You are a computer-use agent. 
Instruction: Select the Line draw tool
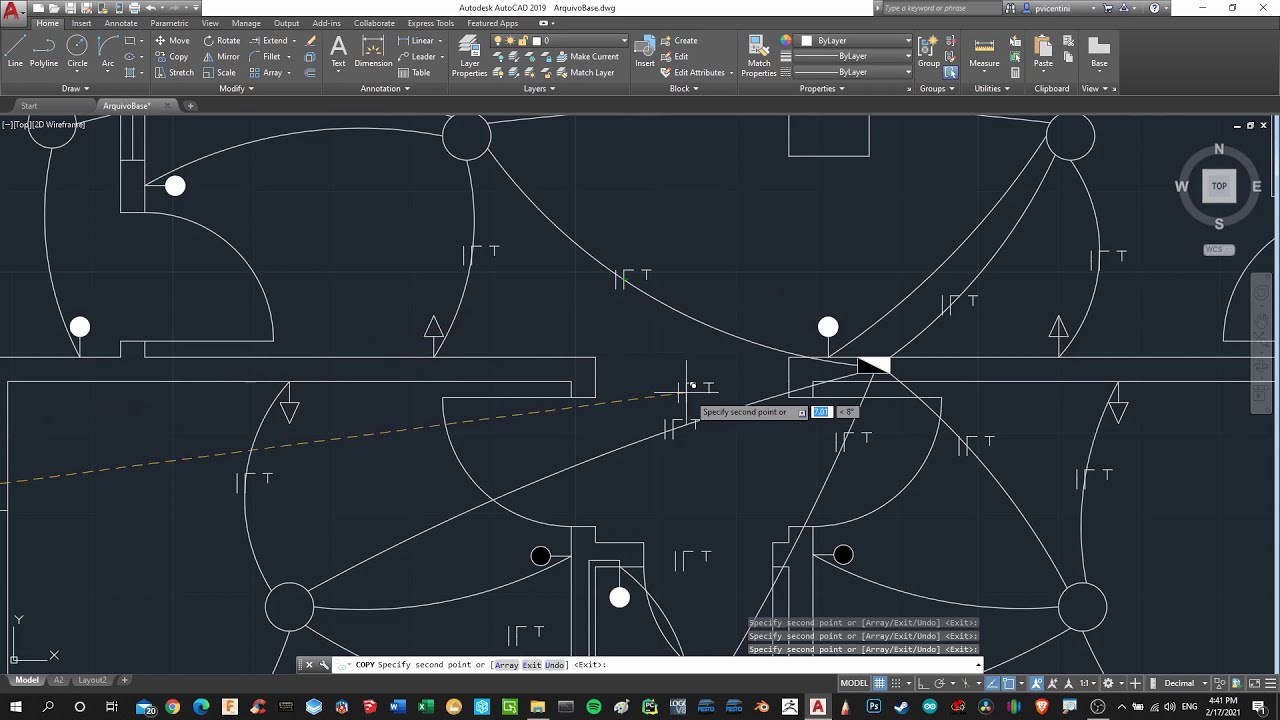(15, 52)
